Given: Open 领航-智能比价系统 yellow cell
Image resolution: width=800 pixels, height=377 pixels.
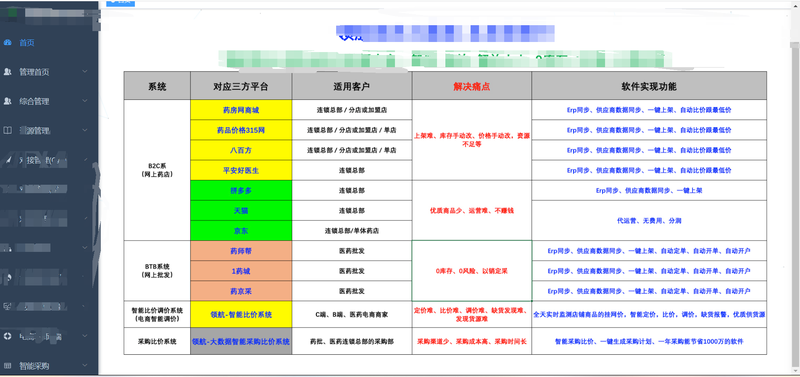Looking at the screenshot, I should pos(241,314).
